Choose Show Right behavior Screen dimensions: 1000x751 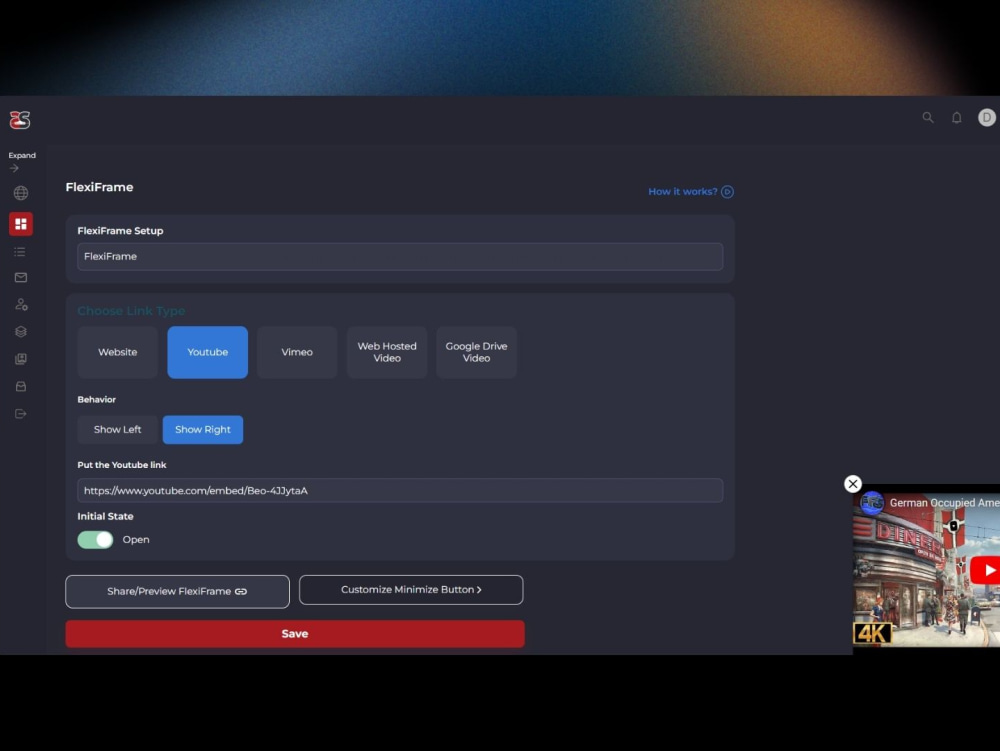point(203,430)
